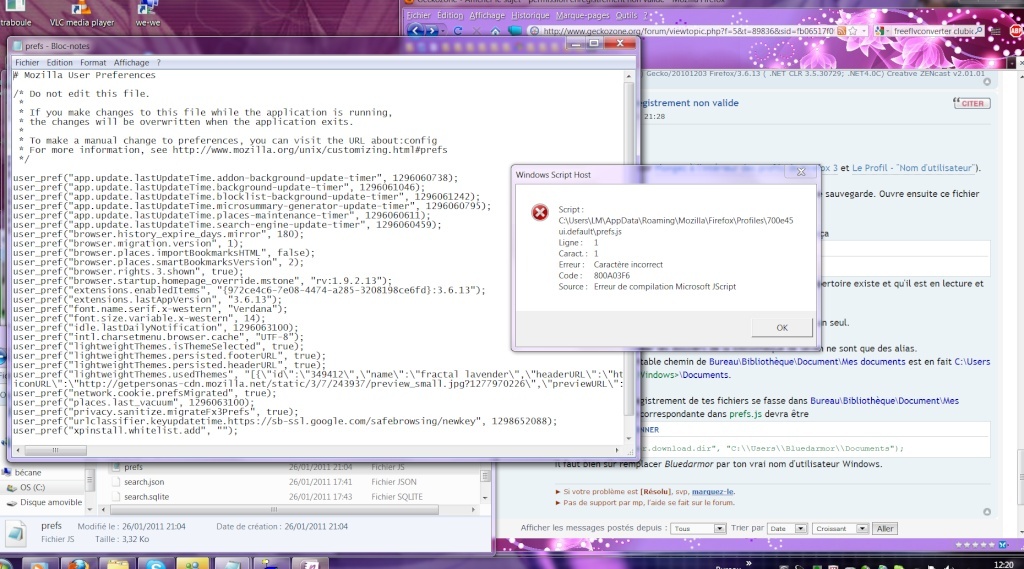Open Firefox Historique menu

pos(530,15)
